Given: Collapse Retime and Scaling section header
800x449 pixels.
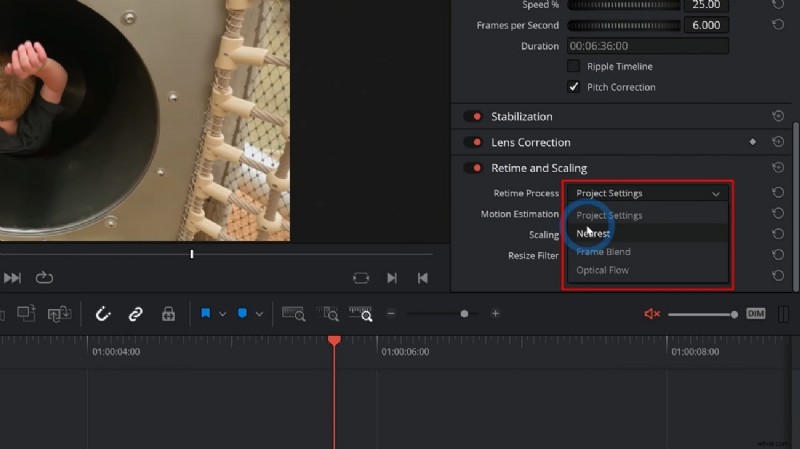Looking at the screenshot, I should click(539, 168).
